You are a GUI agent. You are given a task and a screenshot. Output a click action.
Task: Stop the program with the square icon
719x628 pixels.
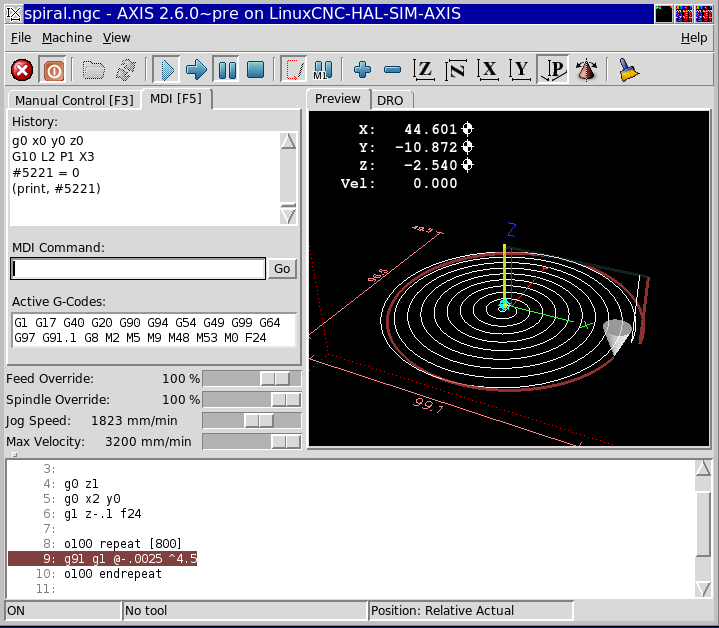pos(255,71)
